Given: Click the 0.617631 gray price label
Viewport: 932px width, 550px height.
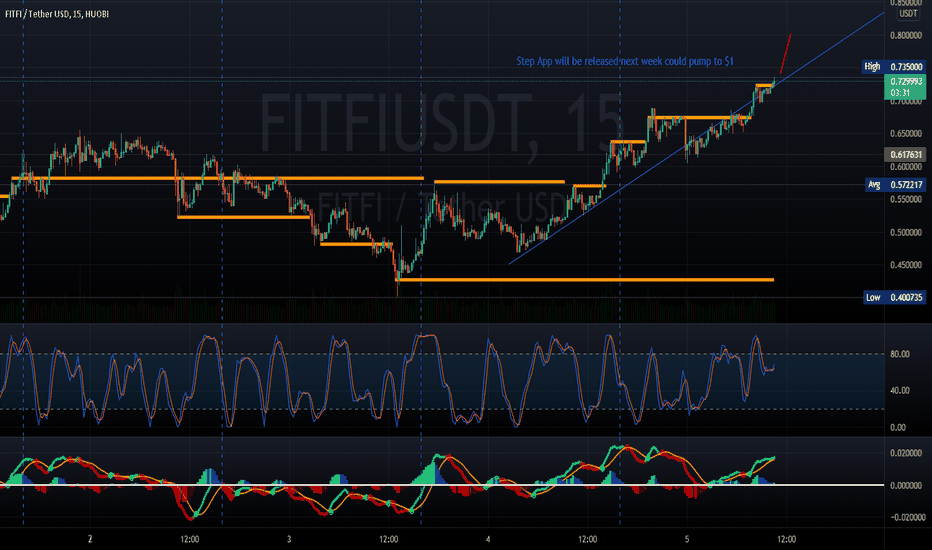Looking at the screenshot, I should point(905,155).
